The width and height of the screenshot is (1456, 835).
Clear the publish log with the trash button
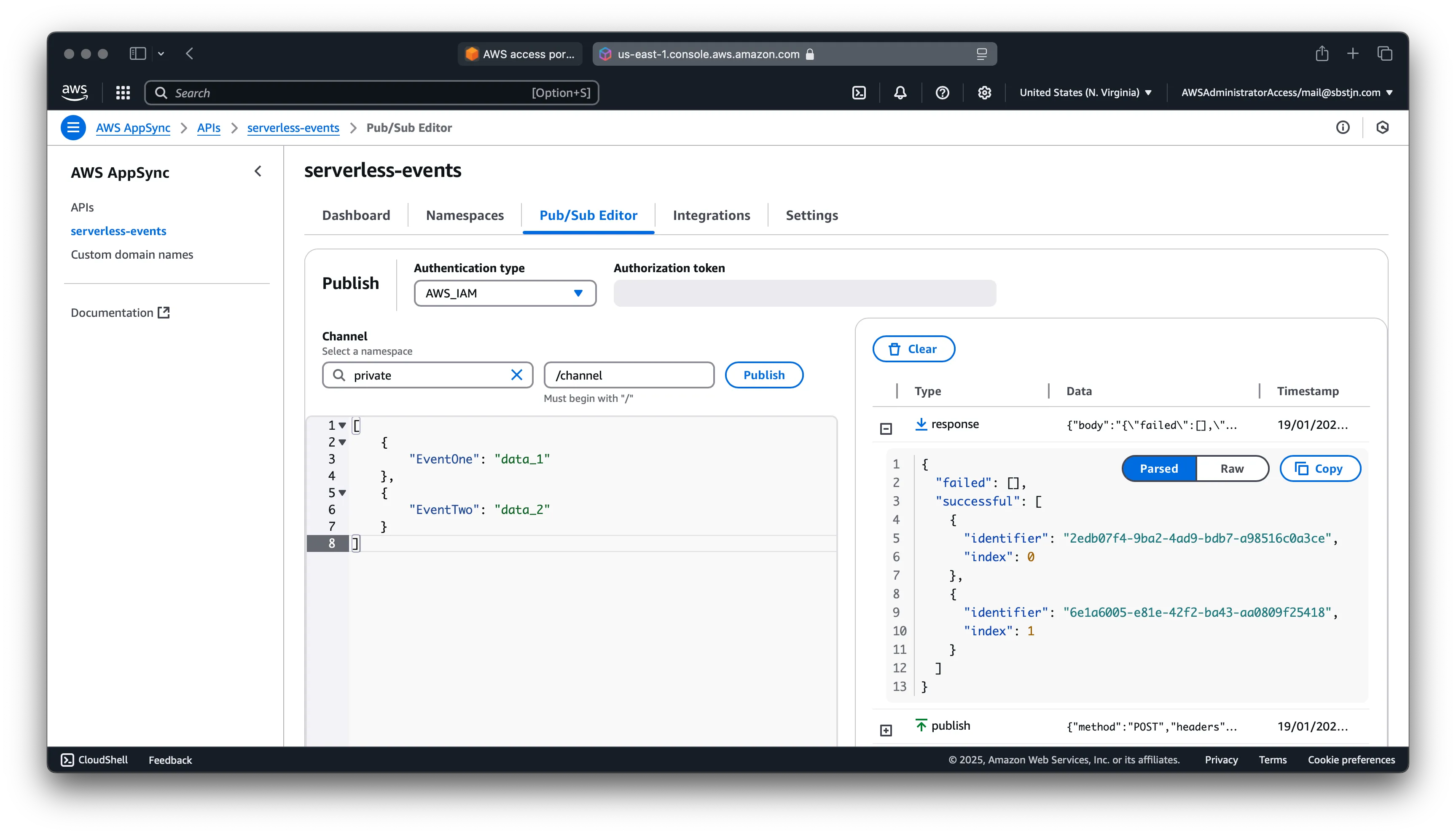point(913,349)
